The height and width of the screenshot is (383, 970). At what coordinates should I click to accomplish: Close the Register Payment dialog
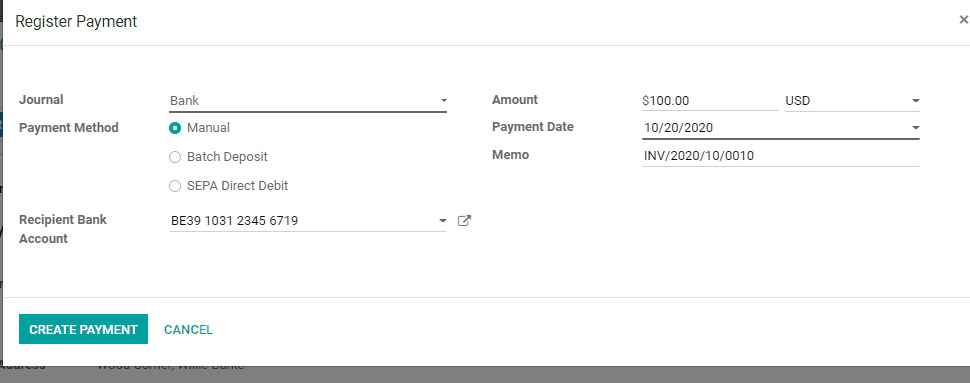(963, 20)
